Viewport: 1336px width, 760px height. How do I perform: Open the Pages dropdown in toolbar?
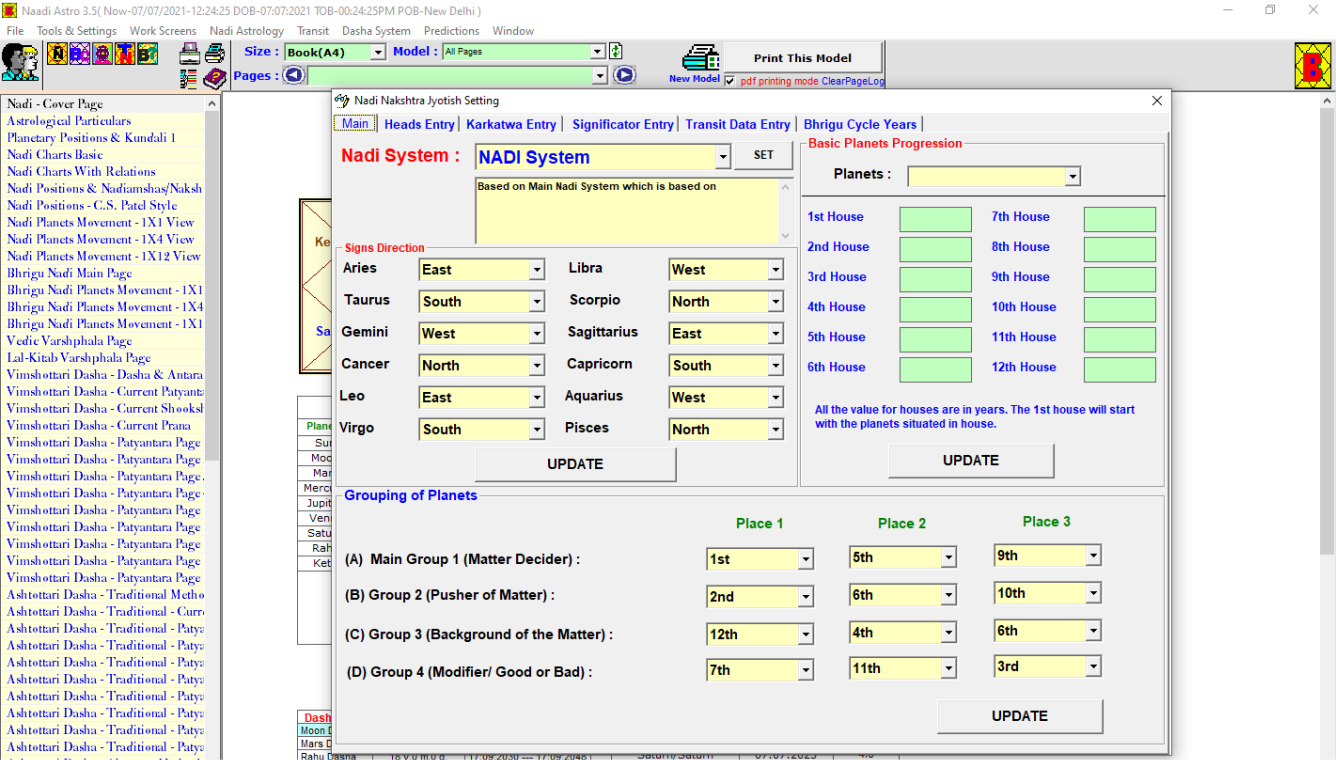tap(600, 75)
